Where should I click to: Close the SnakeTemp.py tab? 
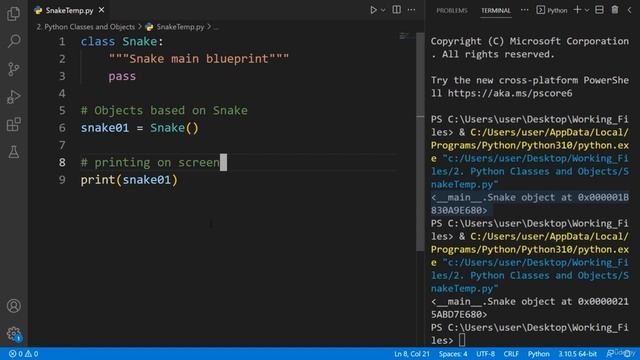[x=102, y=10]
